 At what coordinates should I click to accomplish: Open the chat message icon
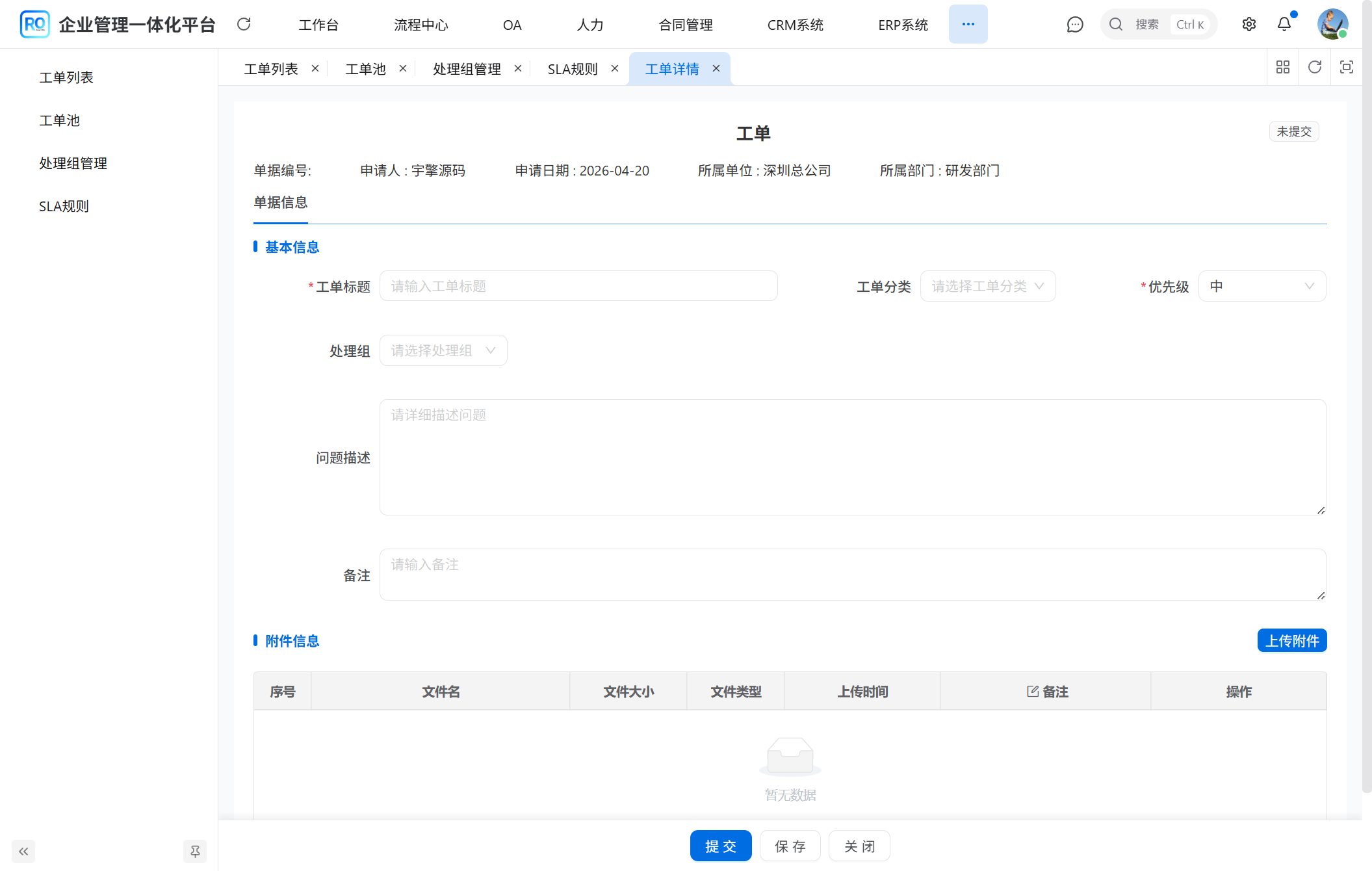[x=1075, y=25]
